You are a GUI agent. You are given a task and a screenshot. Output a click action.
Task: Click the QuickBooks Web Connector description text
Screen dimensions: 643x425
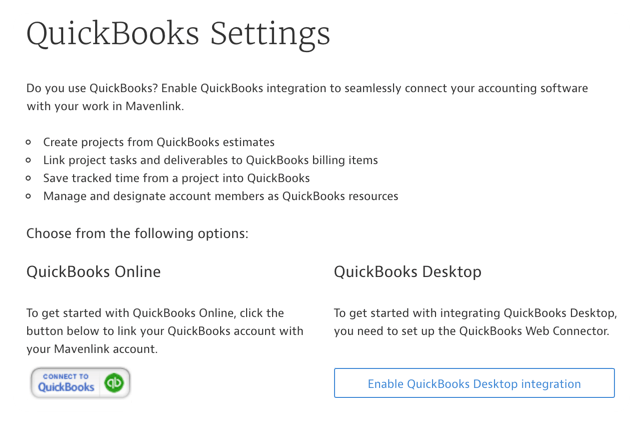(x=471, y=322)
